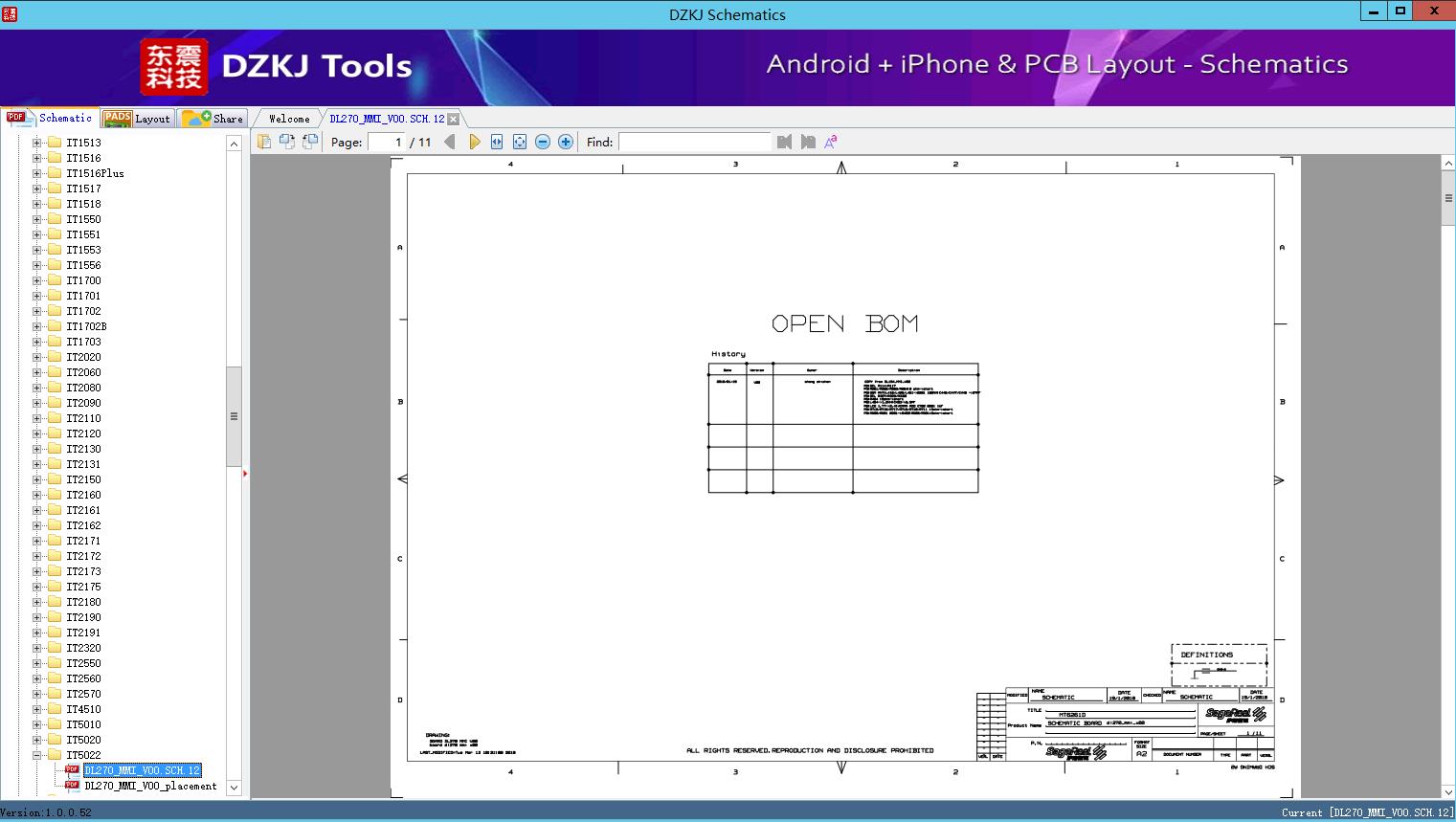Click the find previous icon

coord(785,142)
